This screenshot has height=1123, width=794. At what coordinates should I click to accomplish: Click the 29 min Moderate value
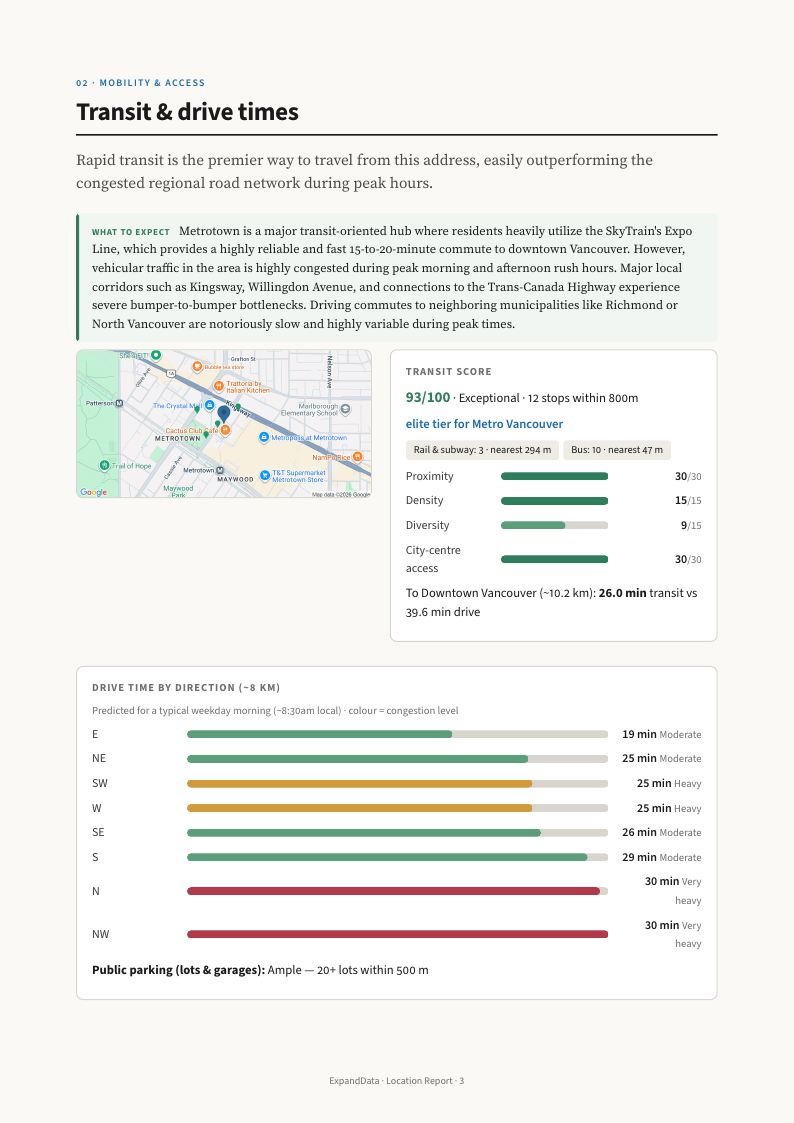(662, 857)
